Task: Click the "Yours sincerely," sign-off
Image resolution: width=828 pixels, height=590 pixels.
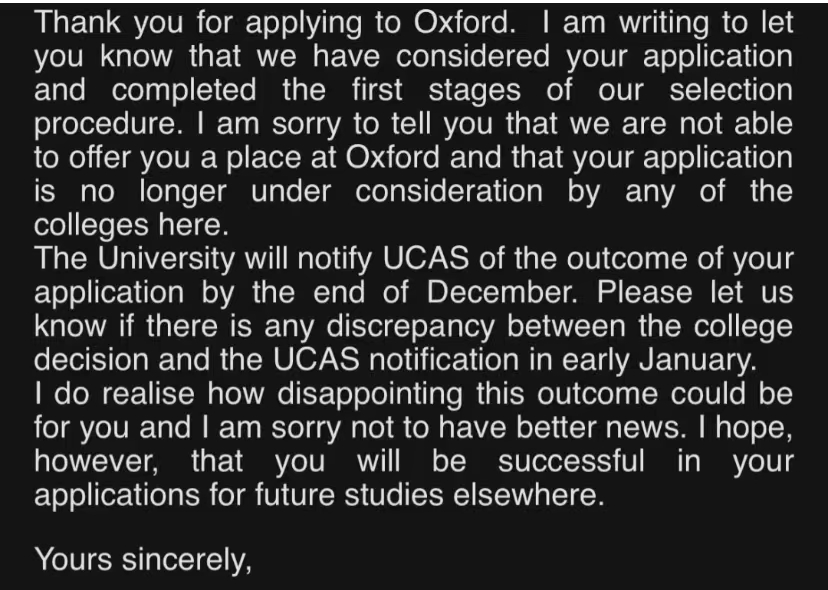Action: click(x=142, y=558)
